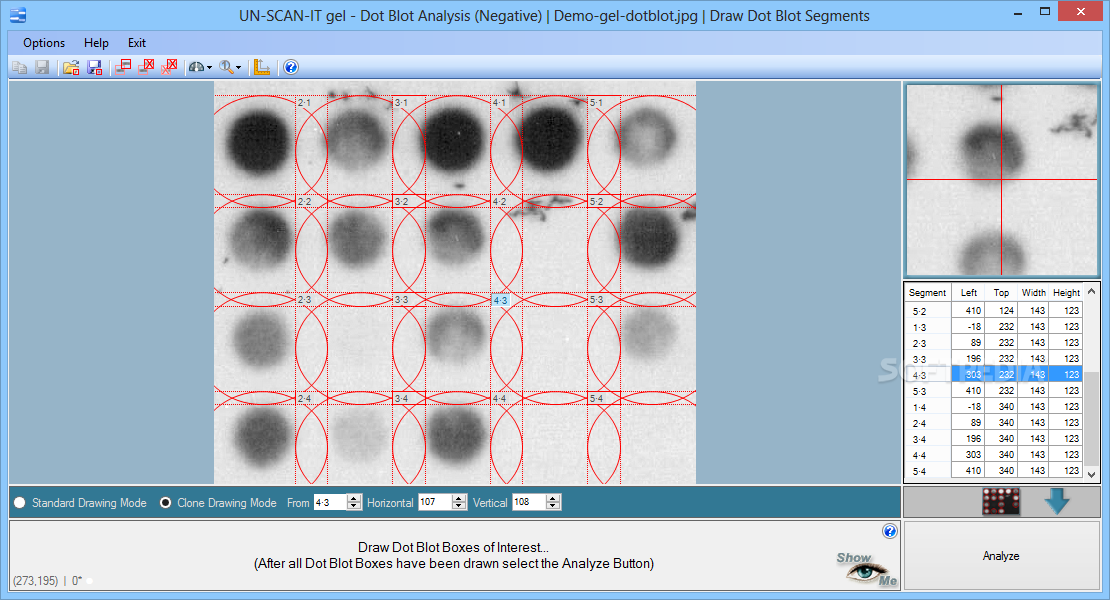Click the Top column header
Viewport: 1110px width, 600px height.
tap(1001, 292)
